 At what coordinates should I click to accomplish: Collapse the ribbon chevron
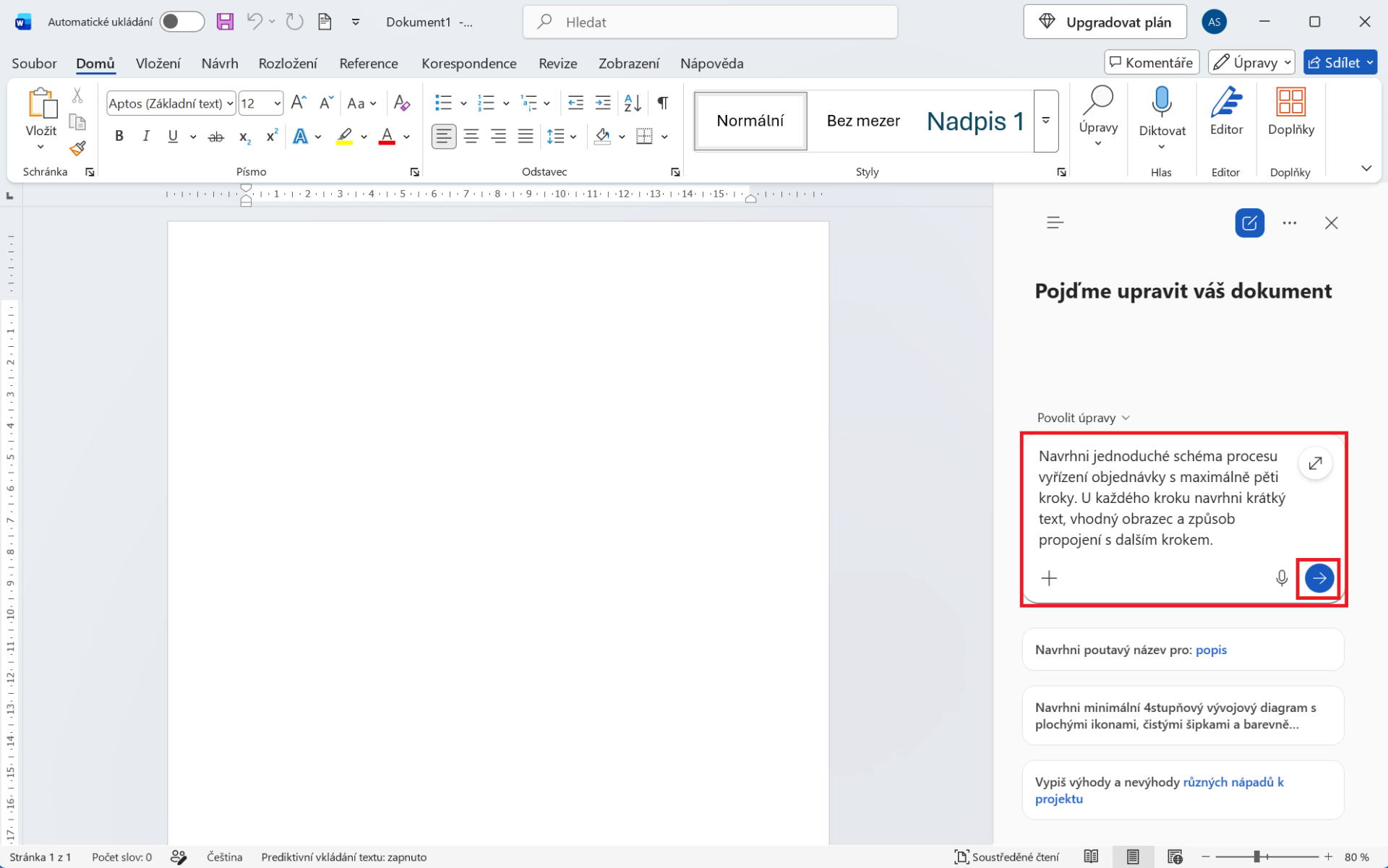point(1366,168)
